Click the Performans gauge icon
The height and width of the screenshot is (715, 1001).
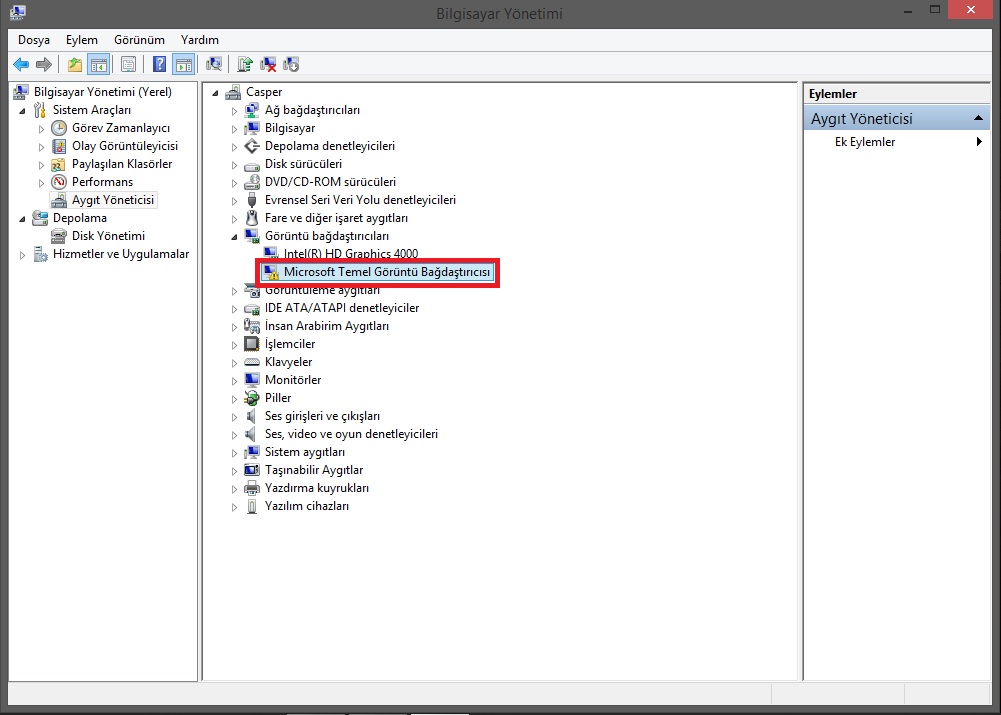59,182
